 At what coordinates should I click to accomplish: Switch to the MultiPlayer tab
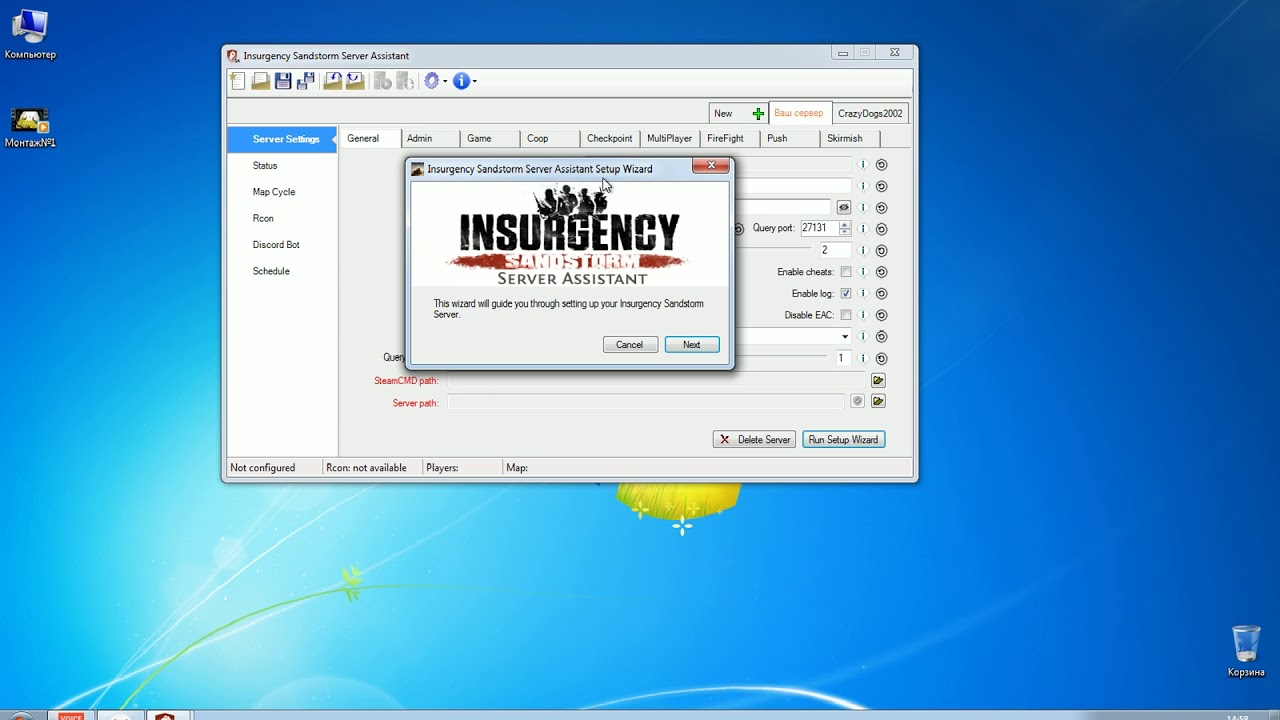coord(670,139)
